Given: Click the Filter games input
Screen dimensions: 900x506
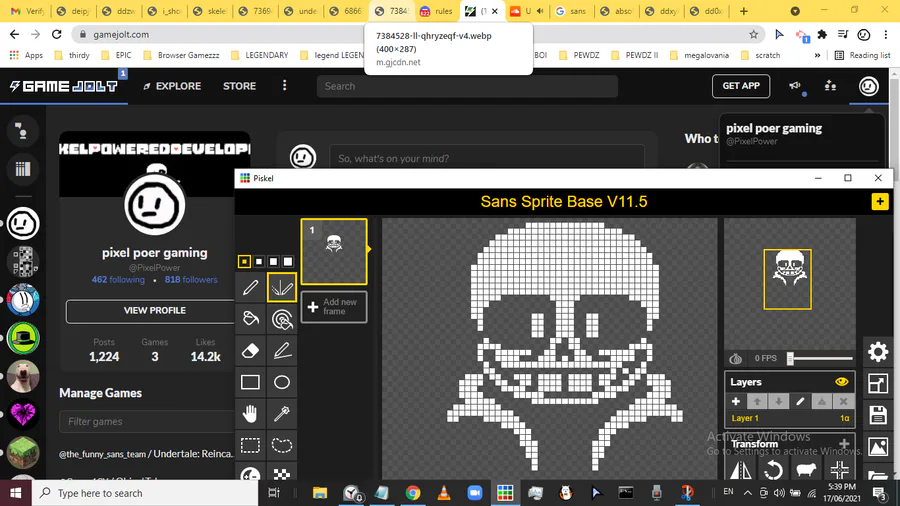Looking at the screenshot, I should pyautogui.click(x=146, y=421).
